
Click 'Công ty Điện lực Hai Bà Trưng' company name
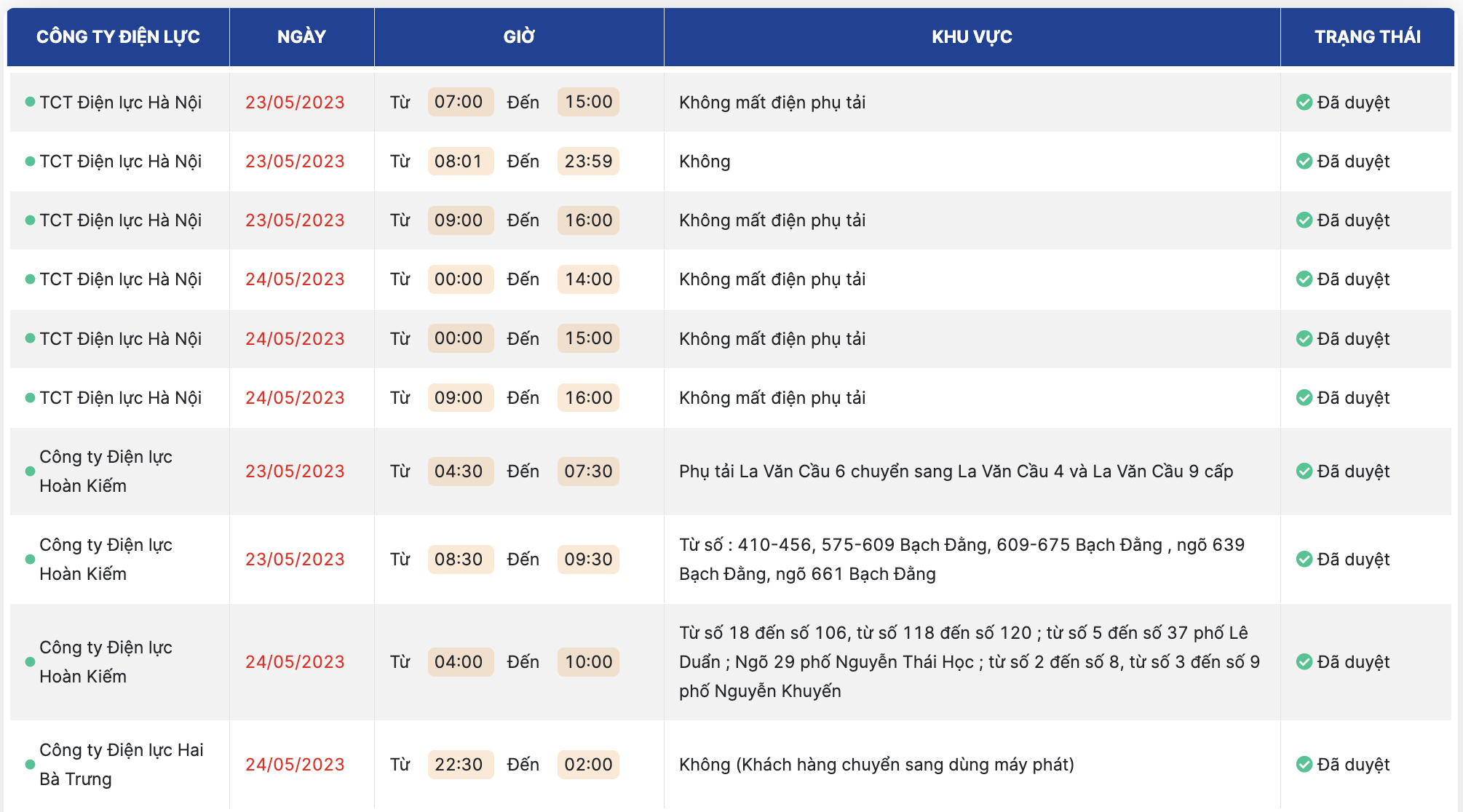pyautogui.click(x=122, y=764)
